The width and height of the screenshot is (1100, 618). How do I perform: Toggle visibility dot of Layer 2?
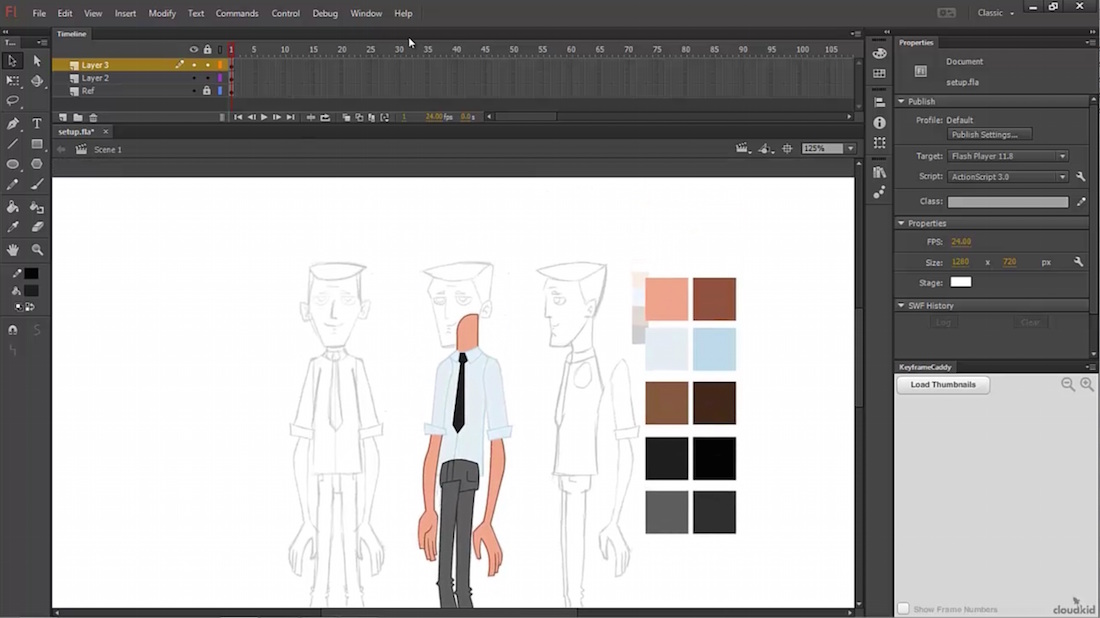click(x=194, y=78)
